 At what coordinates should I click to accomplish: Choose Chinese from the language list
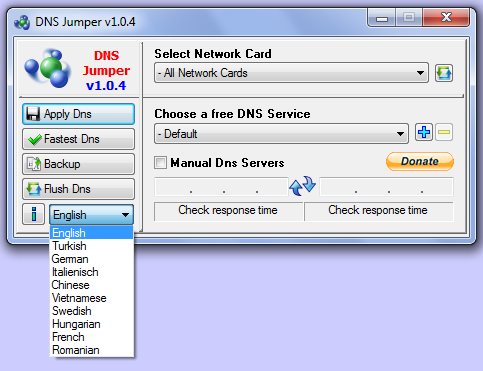pos(91,285)
